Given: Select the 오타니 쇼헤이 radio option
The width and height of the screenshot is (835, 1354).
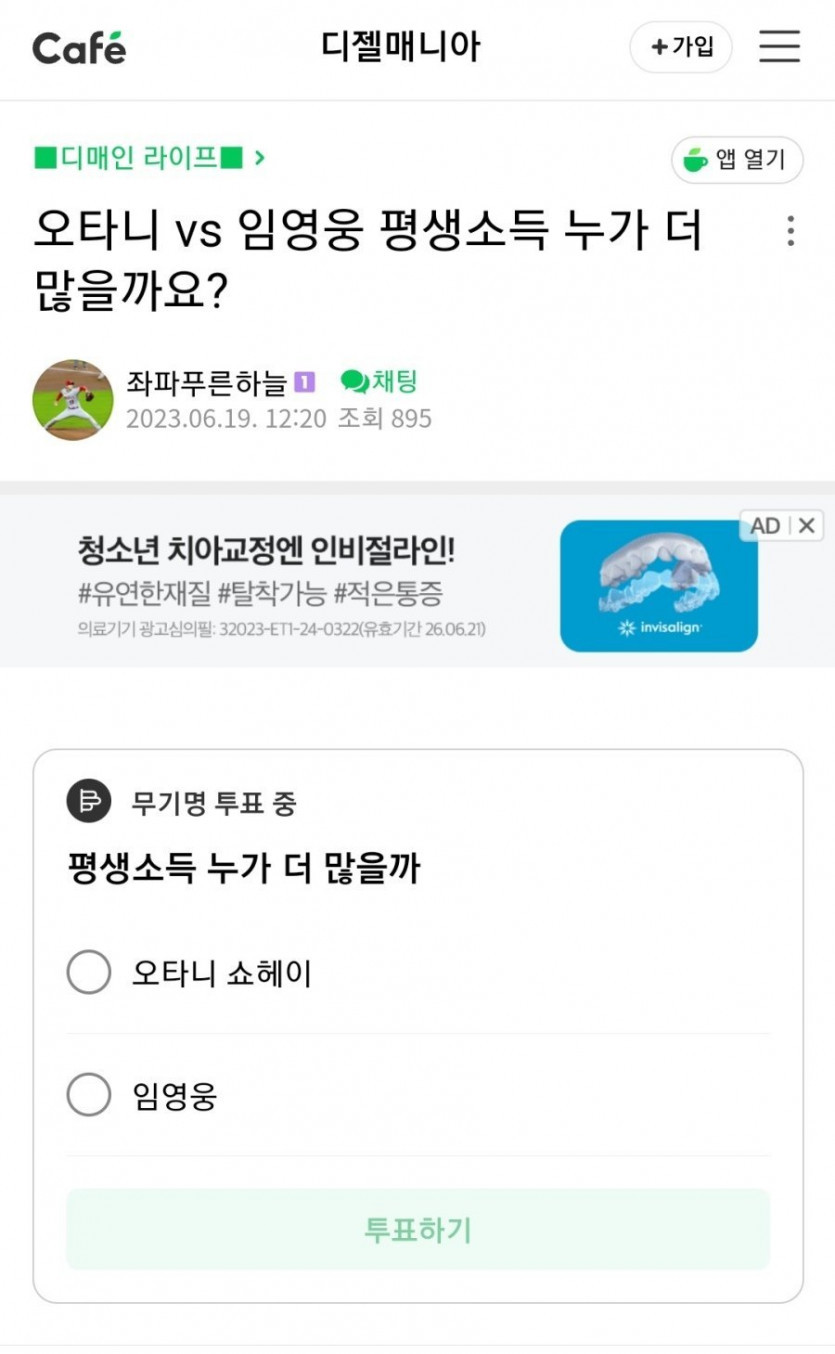Looking at the screenshot, I should pyautogui.click(x=89, y=972).
